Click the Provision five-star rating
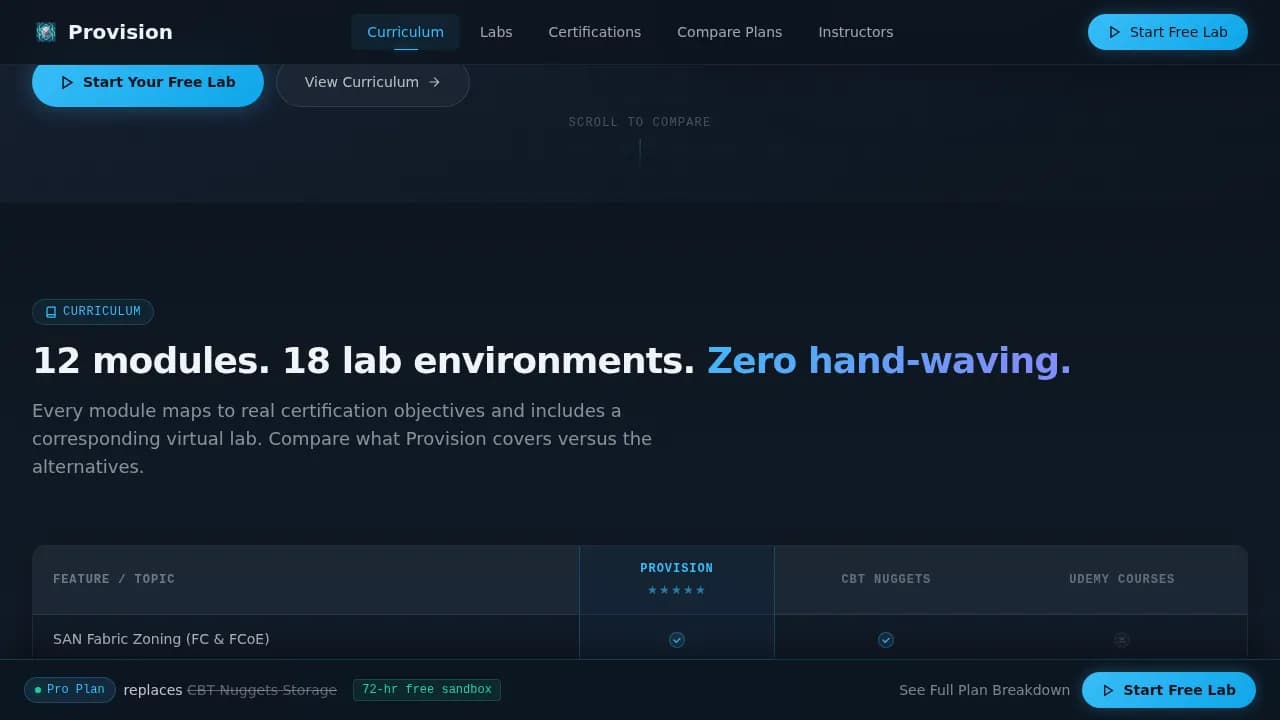Screen dimensions: 1280x720 tap(677, 590)
